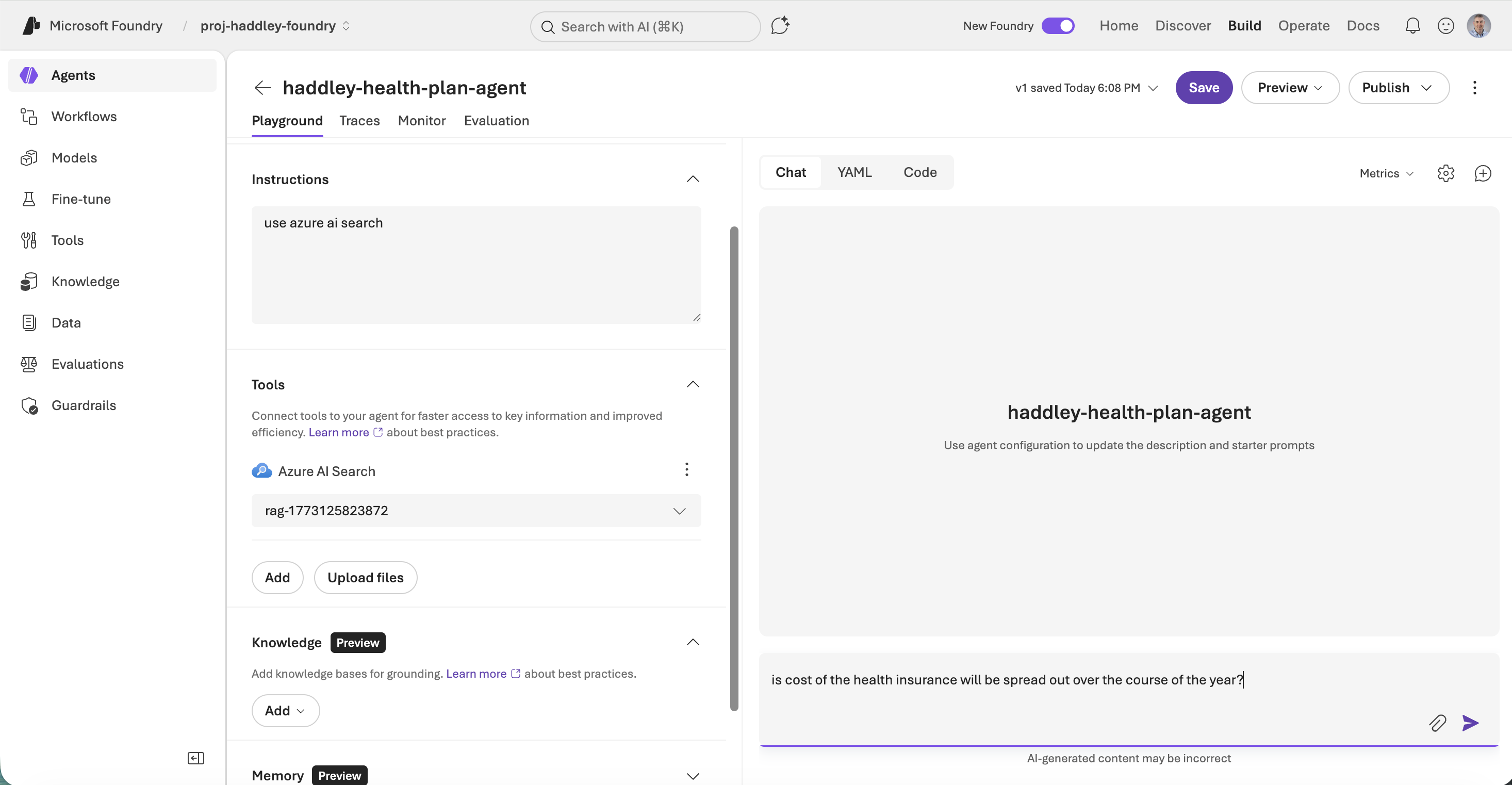Collapse the left sidebar

195,758
